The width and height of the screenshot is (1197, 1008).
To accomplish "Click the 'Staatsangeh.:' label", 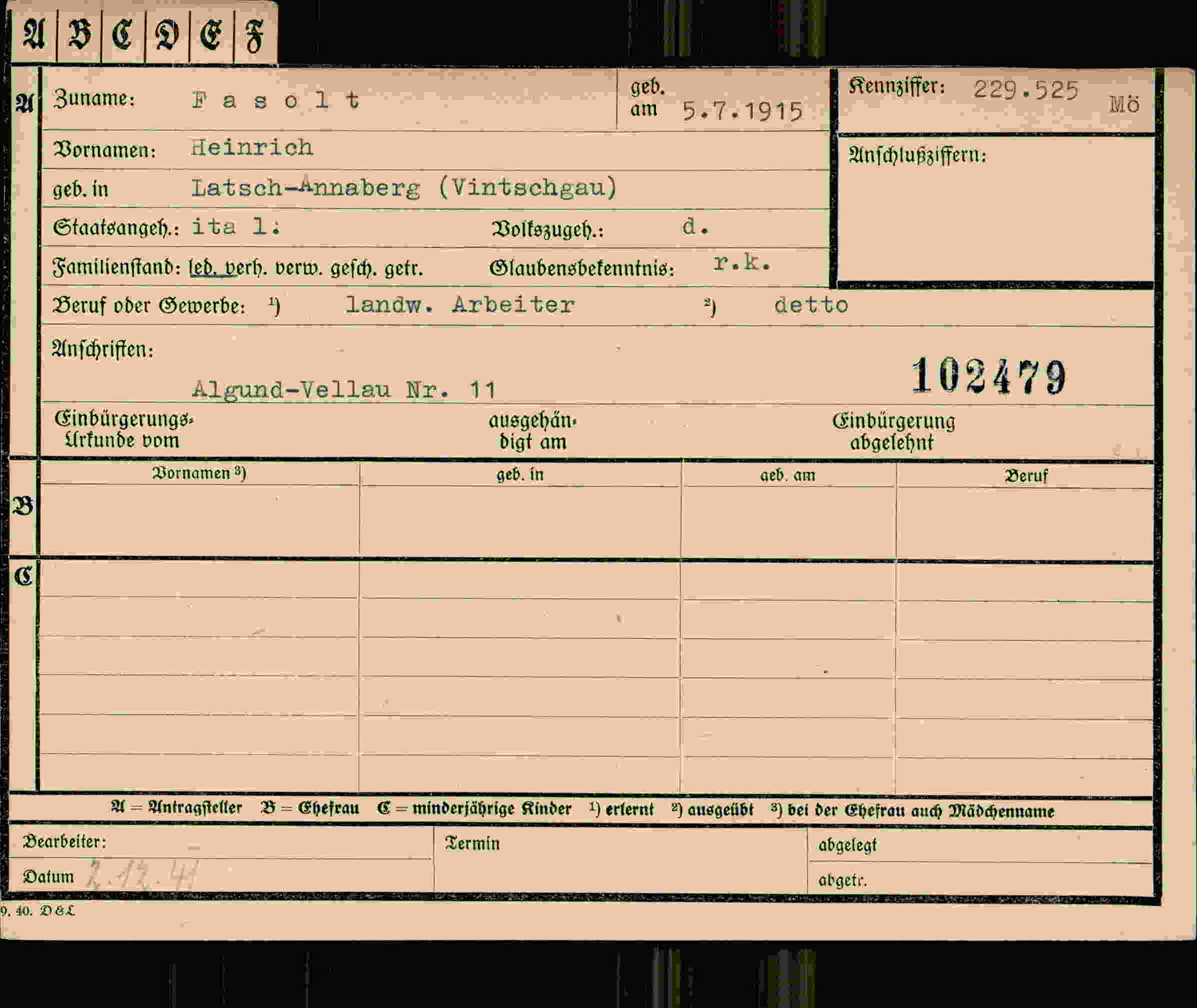I will tap(116, 228).
